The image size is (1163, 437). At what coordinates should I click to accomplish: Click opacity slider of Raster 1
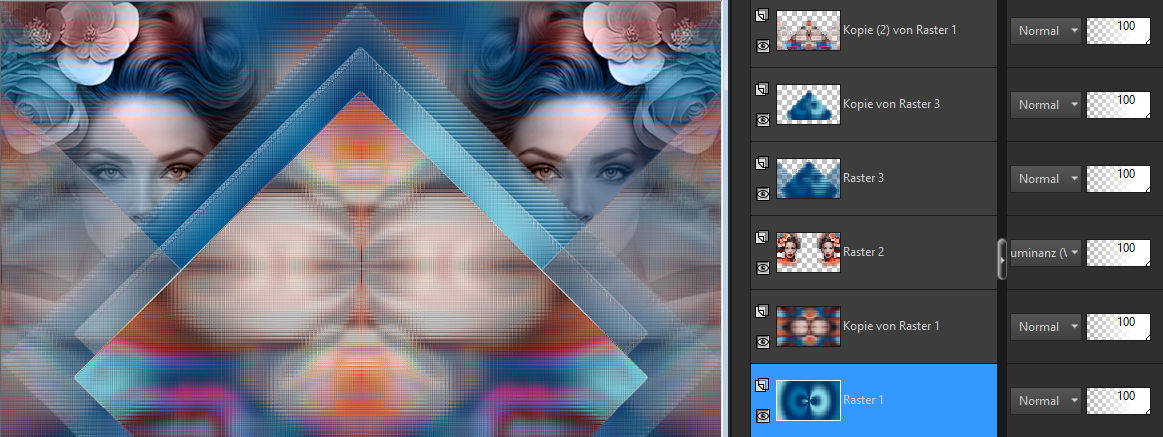1118,401
